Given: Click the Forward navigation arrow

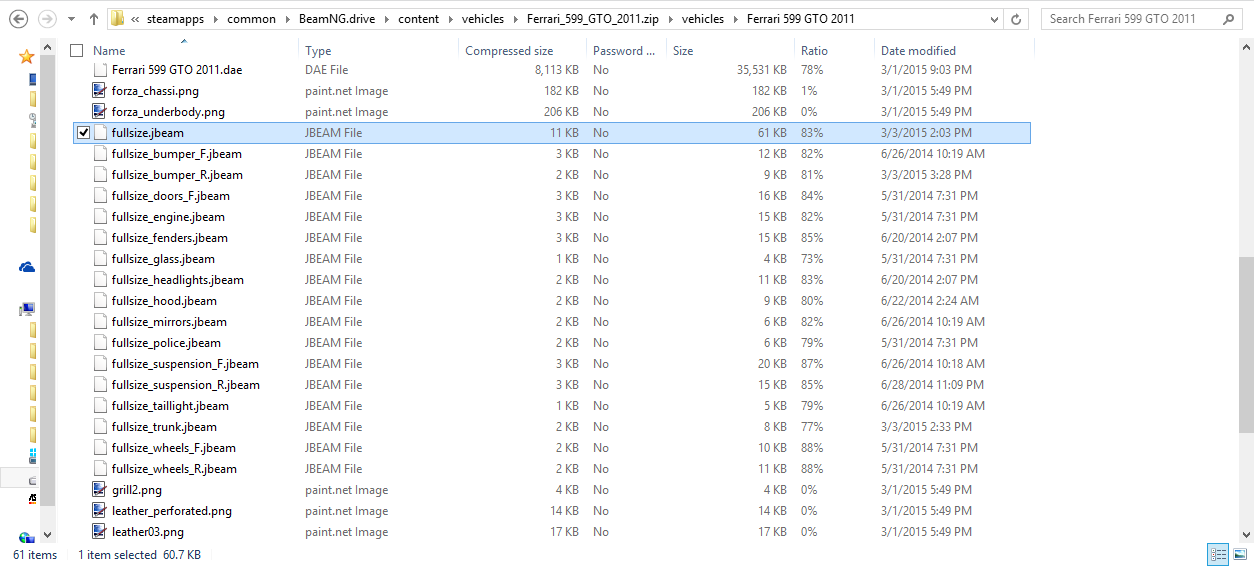Looking at the screenshot, I should pyautogui.click(x=46, y=19).
